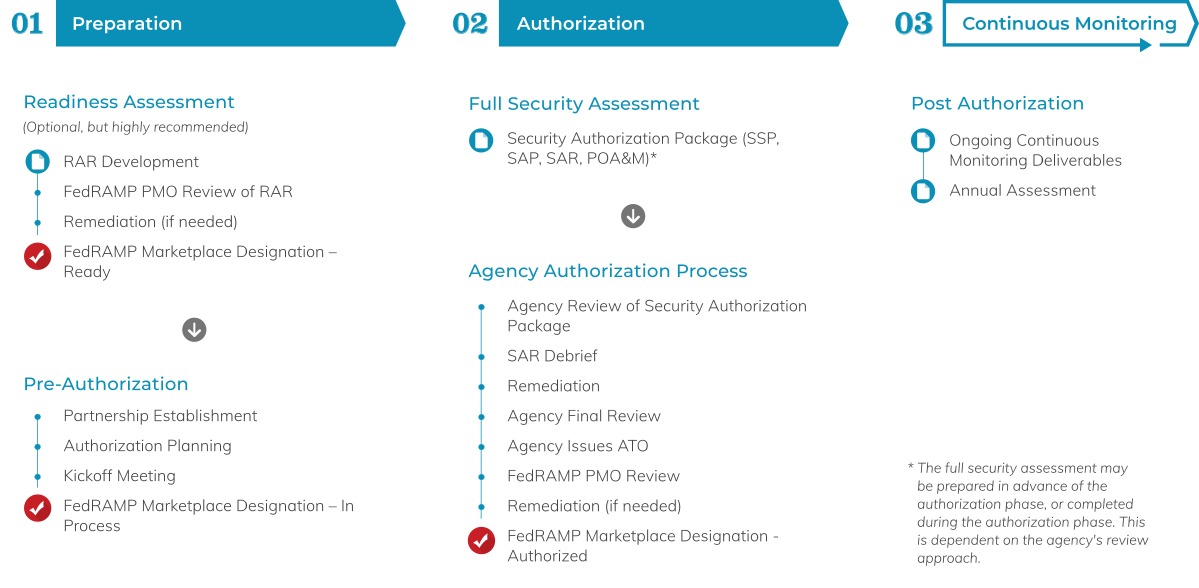1199x588 pixels.
Task: Open the Readiness Assessment heading
Action: (129, 102)
